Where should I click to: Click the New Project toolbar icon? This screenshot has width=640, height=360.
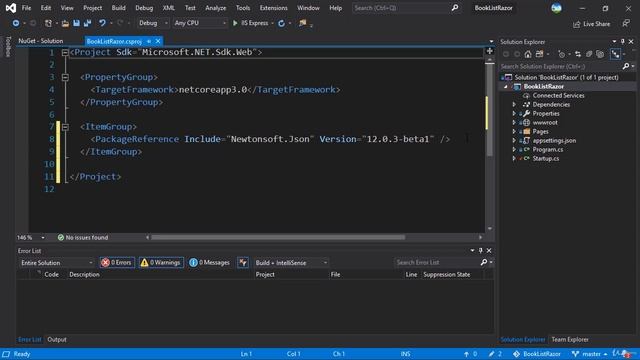click(x=48, y=23)
